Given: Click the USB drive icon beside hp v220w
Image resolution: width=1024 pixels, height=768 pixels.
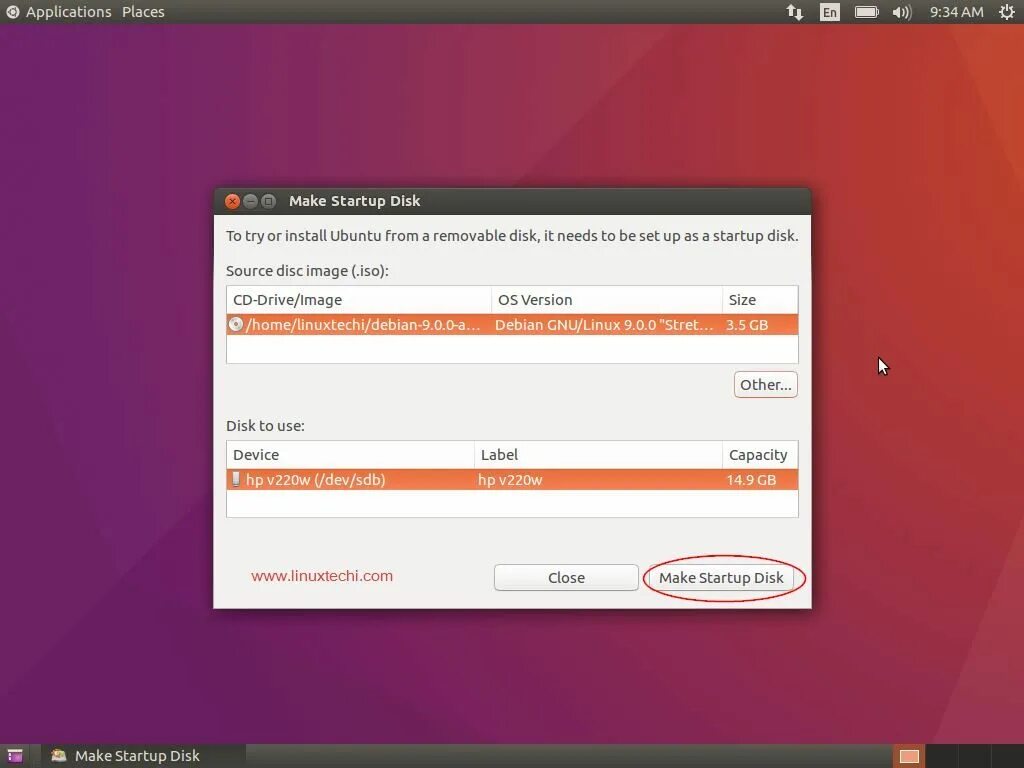Looking at the screenshot, I should point(236,479).
